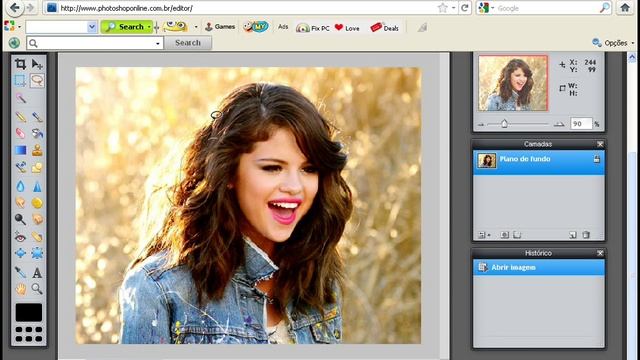The width and height of the screenshot is (640, 360).
Task: Select the Magic Wand tool
Action: [x=20, y=98]
